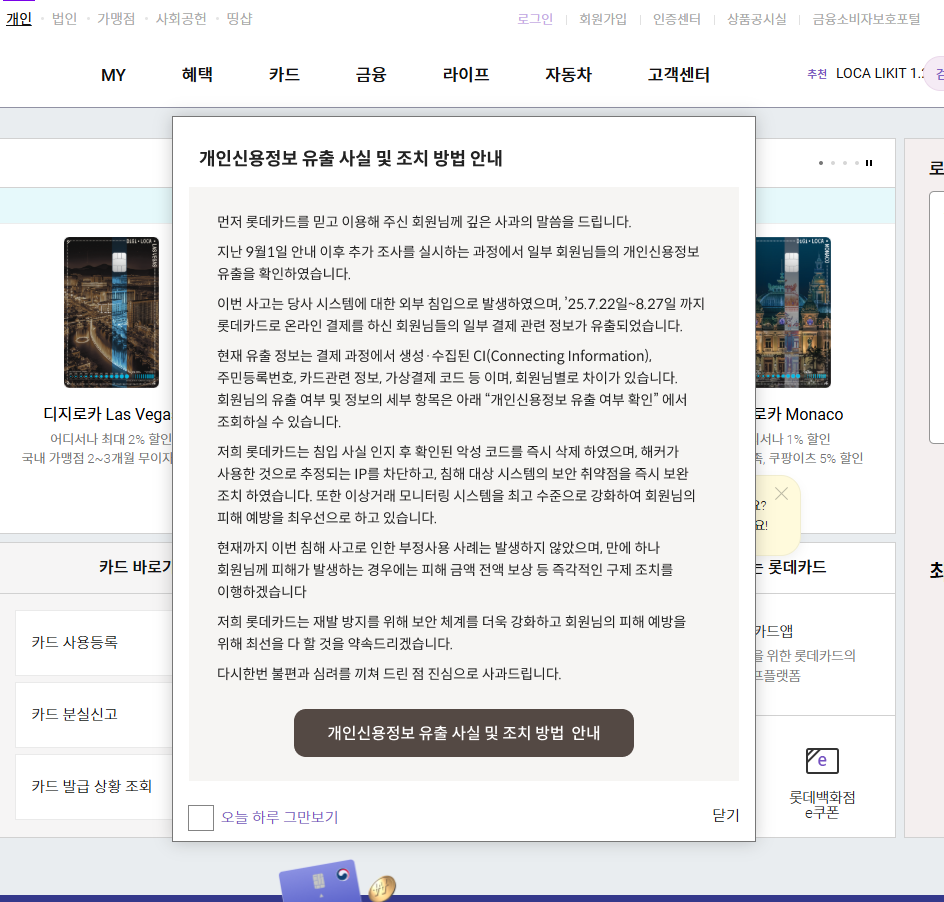The image size is (944, 902).
Task: Open the 금융소비자보호포털 link
Action: 866,19
